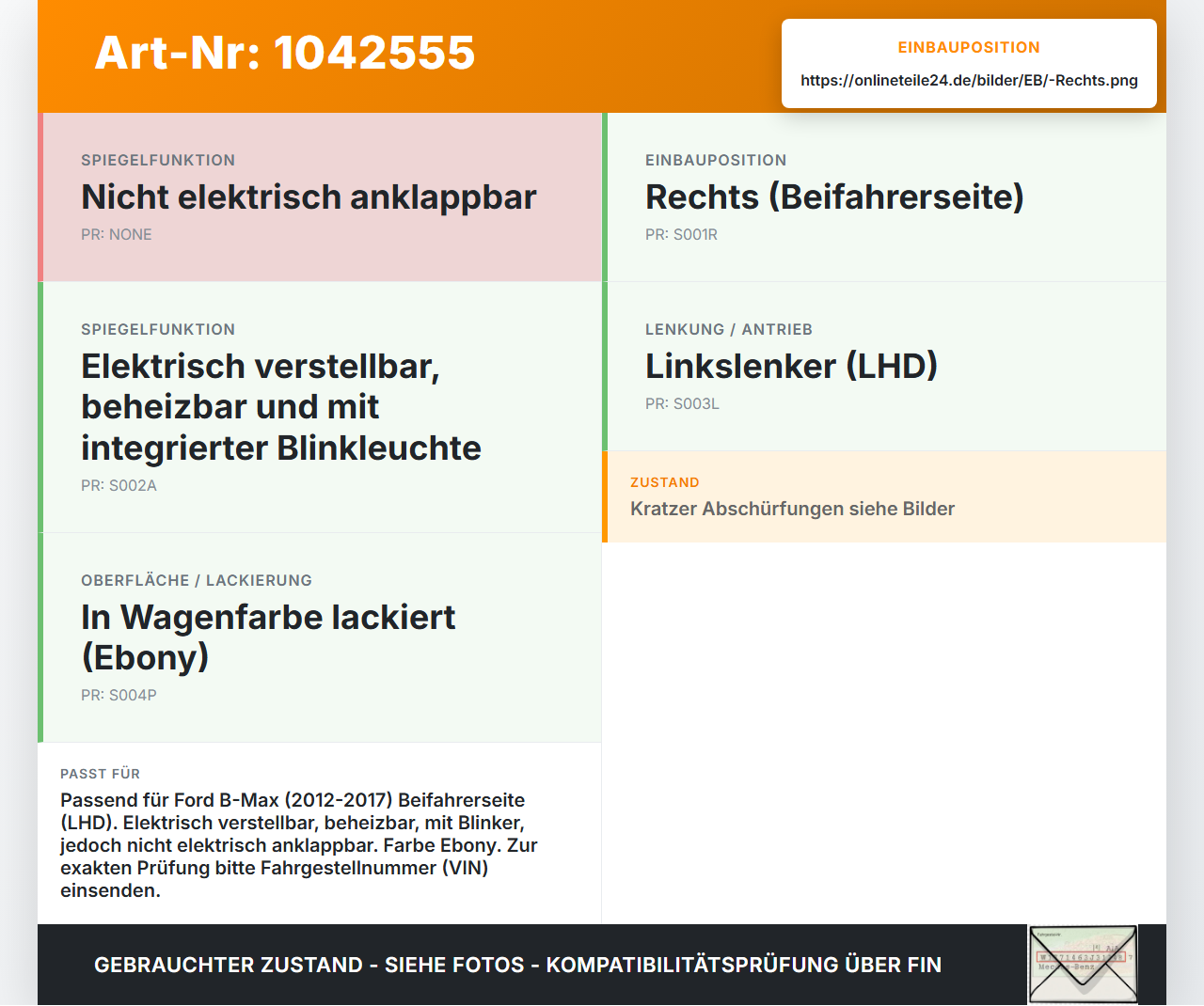
Task: Select 'Rechts (Beifahrerseite)' title
Action: (x=834, y=197)
